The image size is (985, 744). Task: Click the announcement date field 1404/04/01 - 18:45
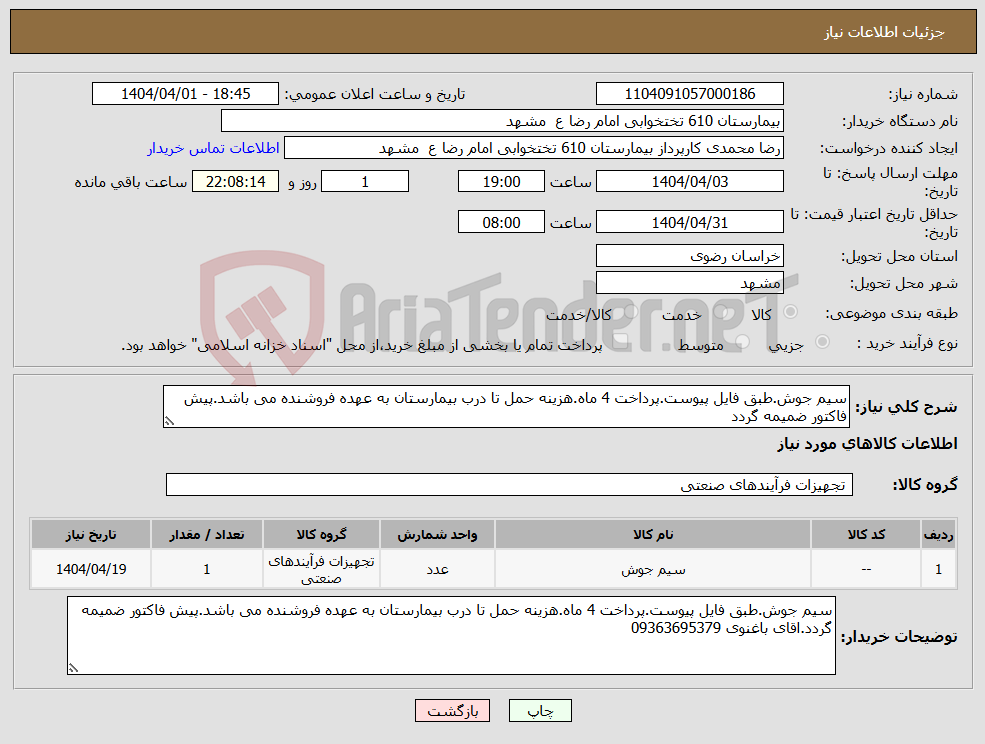[x=185, y=94]
